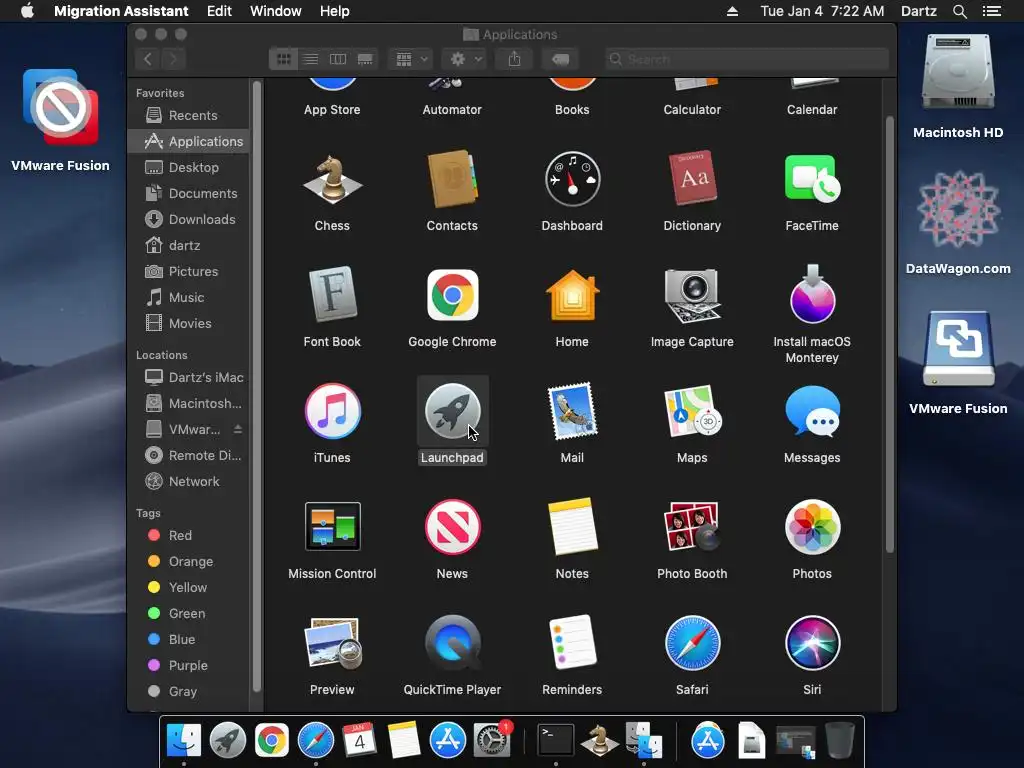Open Spotlight search in menu bar

click(x=959, y=11)
